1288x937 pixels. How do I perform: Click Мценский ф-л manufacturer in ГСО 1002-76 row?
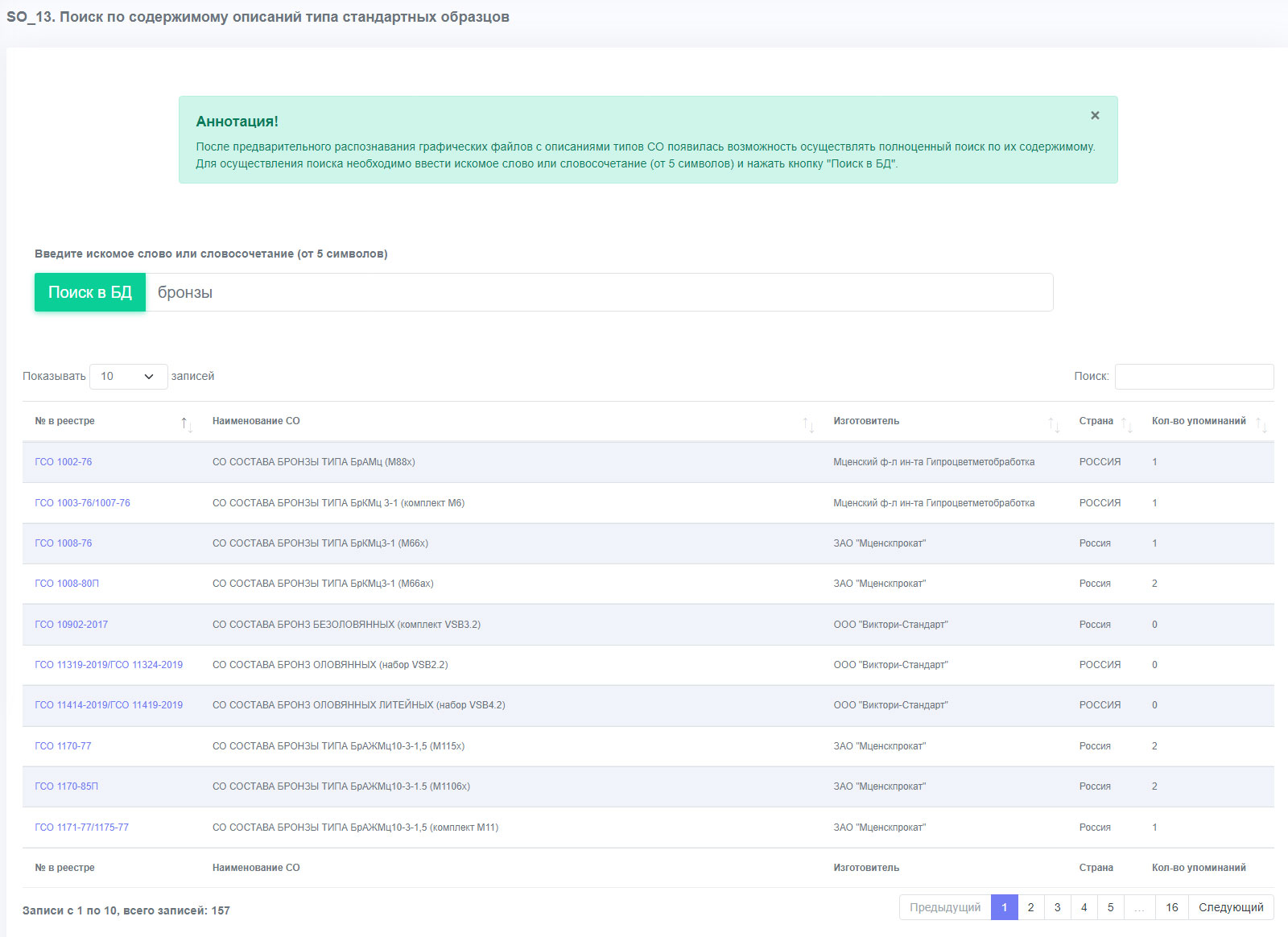[934, 462]
